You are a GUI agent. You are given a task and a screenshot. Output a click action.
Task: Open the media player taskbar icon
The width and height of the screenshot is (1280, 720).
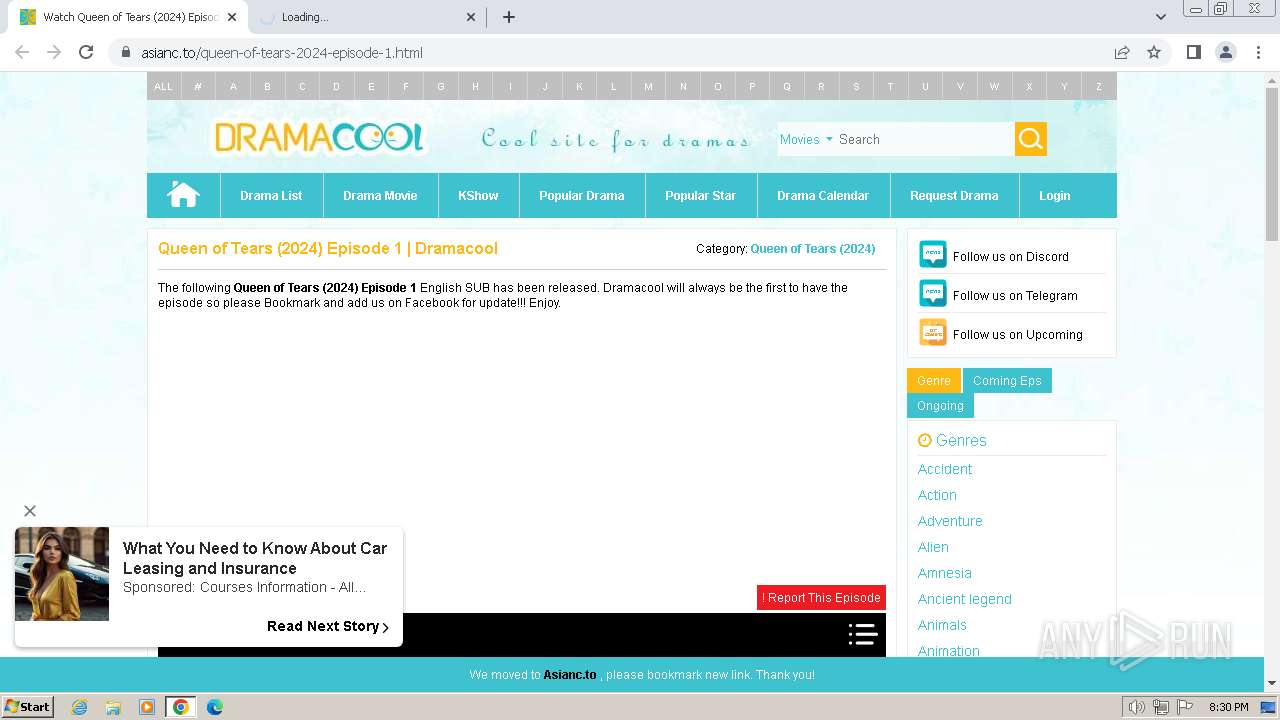click(x=147, y=707)
